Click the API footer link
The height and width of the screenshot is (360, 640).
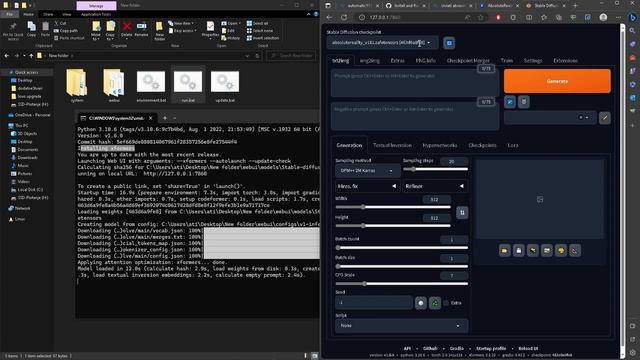click(407, 349)
